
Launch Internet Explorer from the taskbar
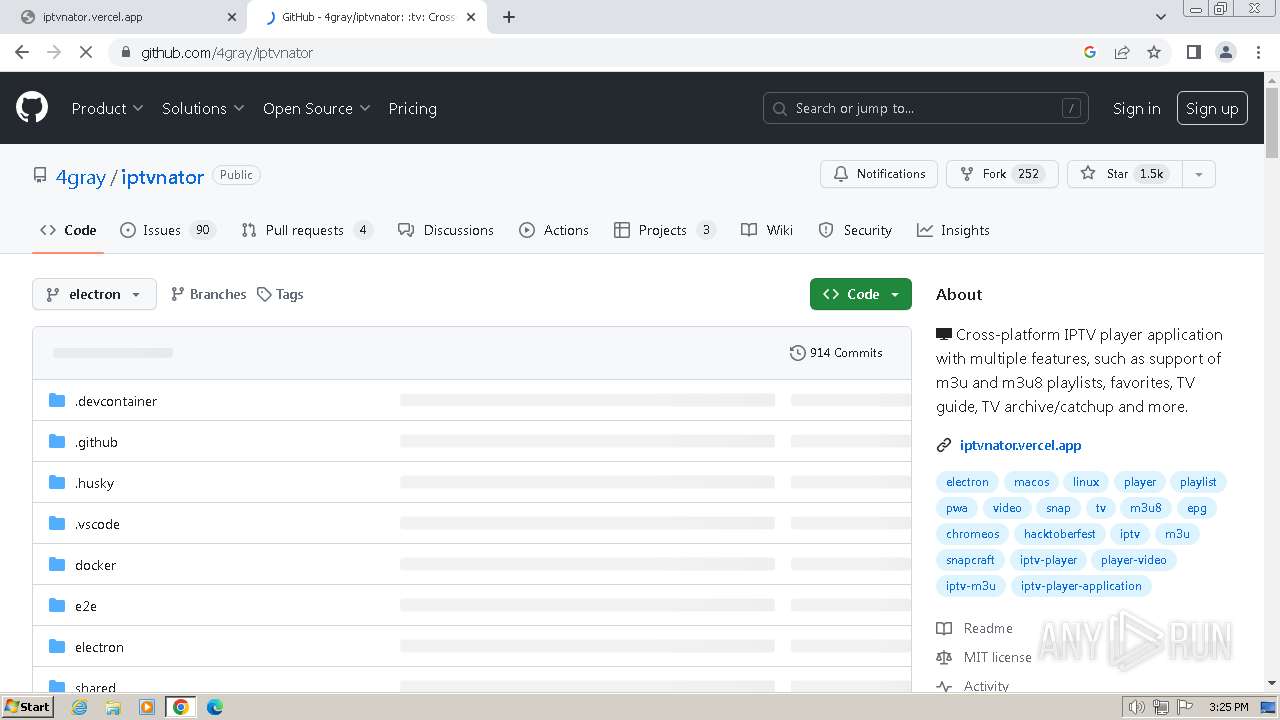click(79, 707)
